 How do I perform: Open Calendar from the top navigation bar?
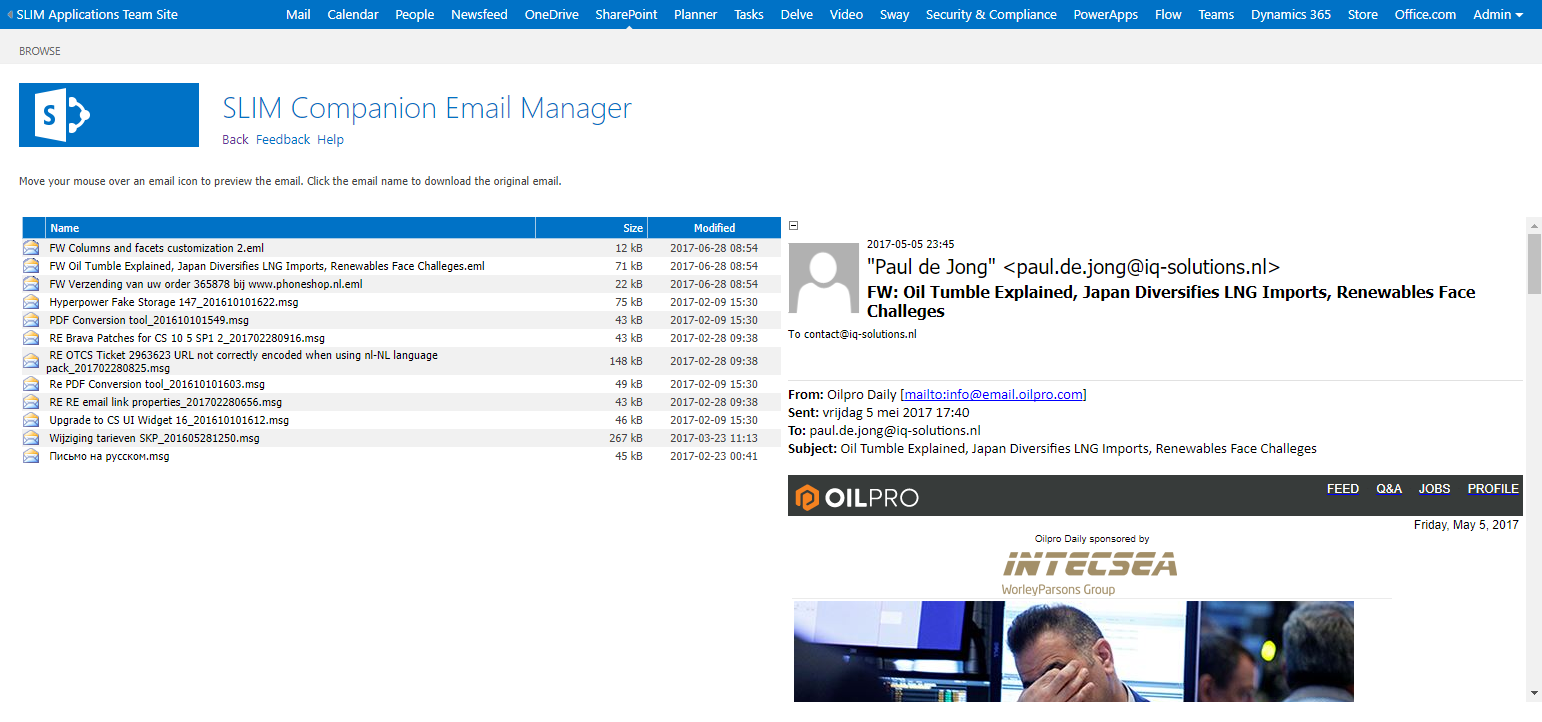click(352, 14)
